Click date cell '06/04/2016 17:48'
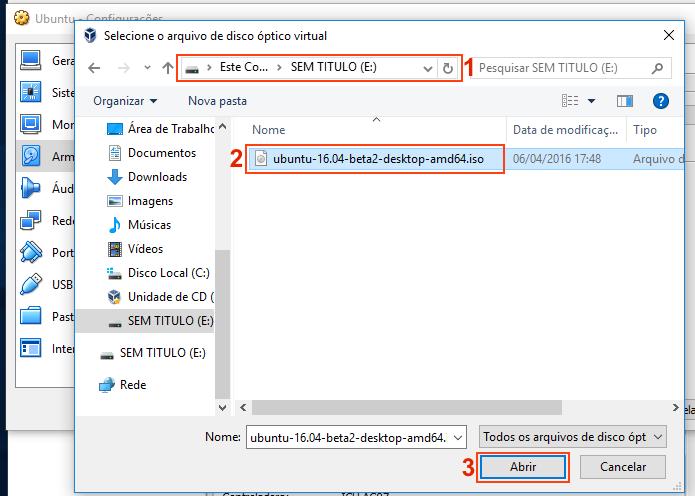 (x=557, y=159)
